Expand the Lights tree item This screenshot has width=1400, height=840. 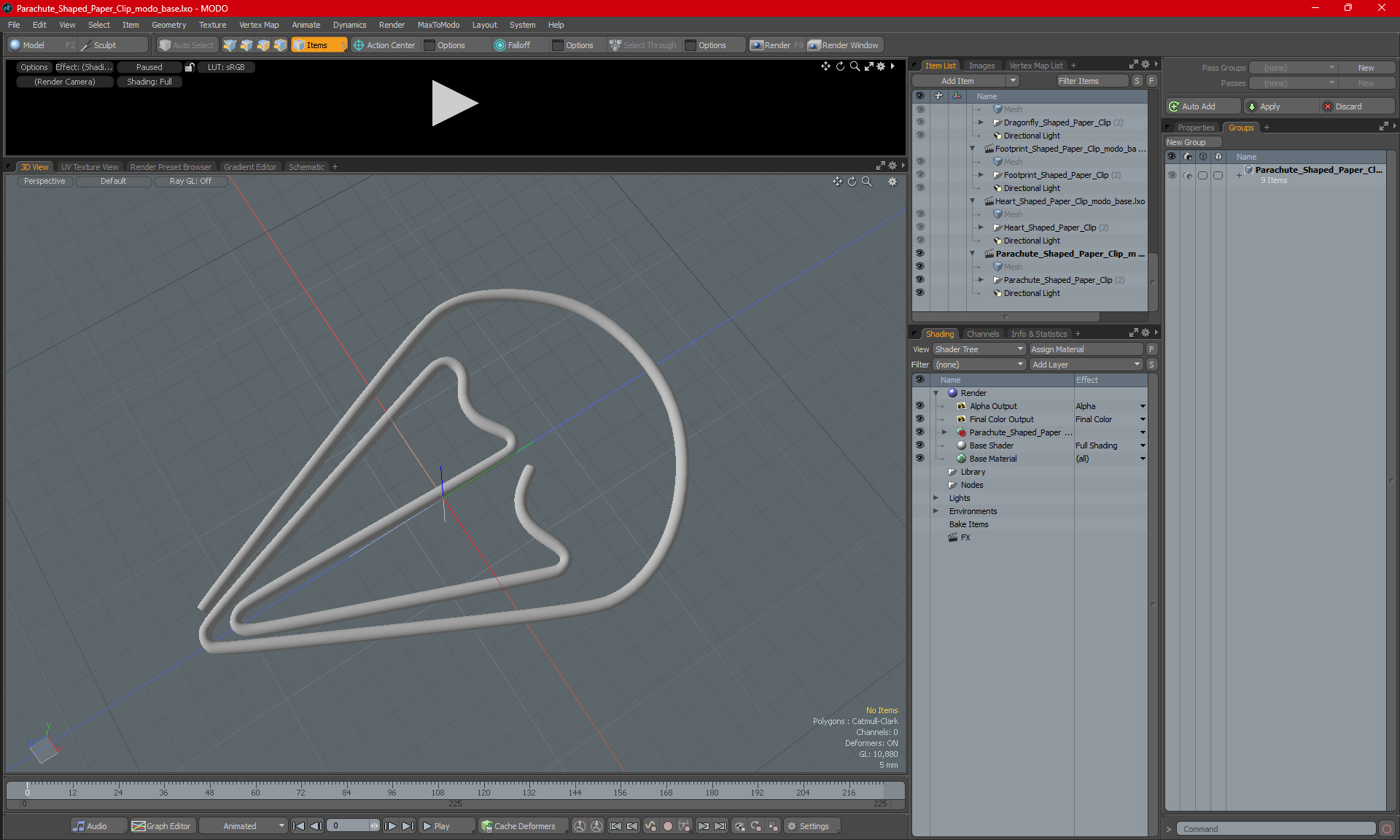pyautogui.click(x=936, y=498)
